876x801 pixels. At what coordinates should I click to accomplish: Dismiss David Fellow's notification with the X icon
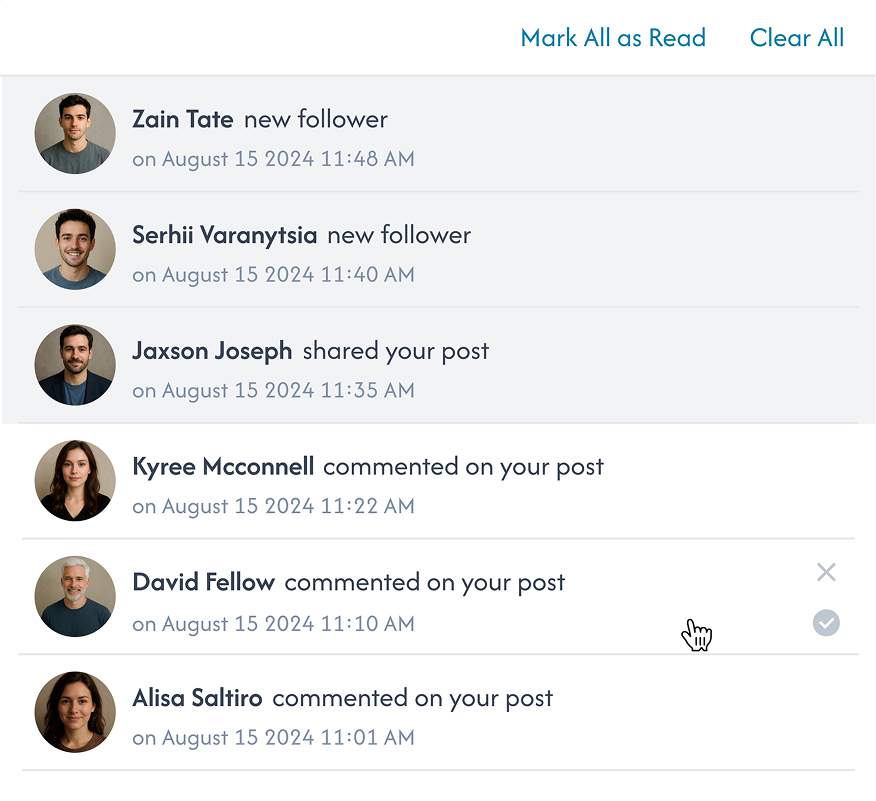[x=826, y=572]
